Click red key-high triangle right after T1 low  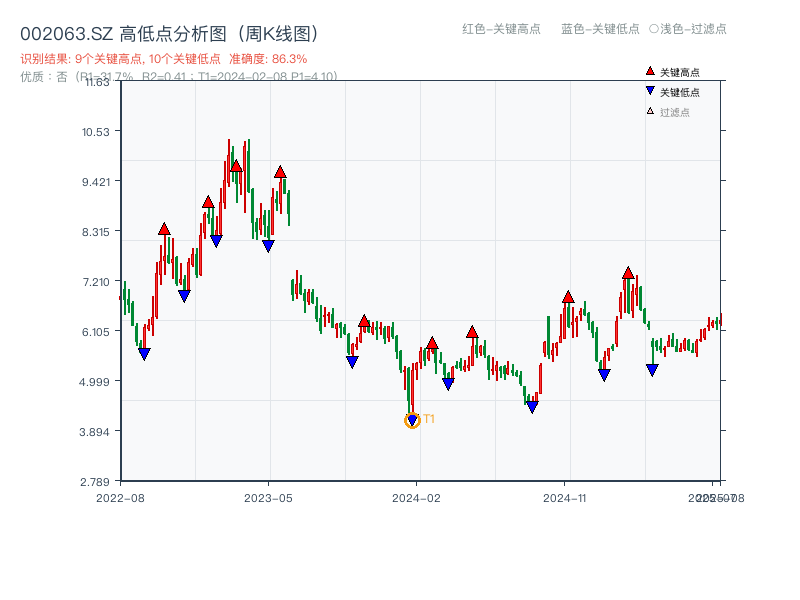tap(432, 343)
